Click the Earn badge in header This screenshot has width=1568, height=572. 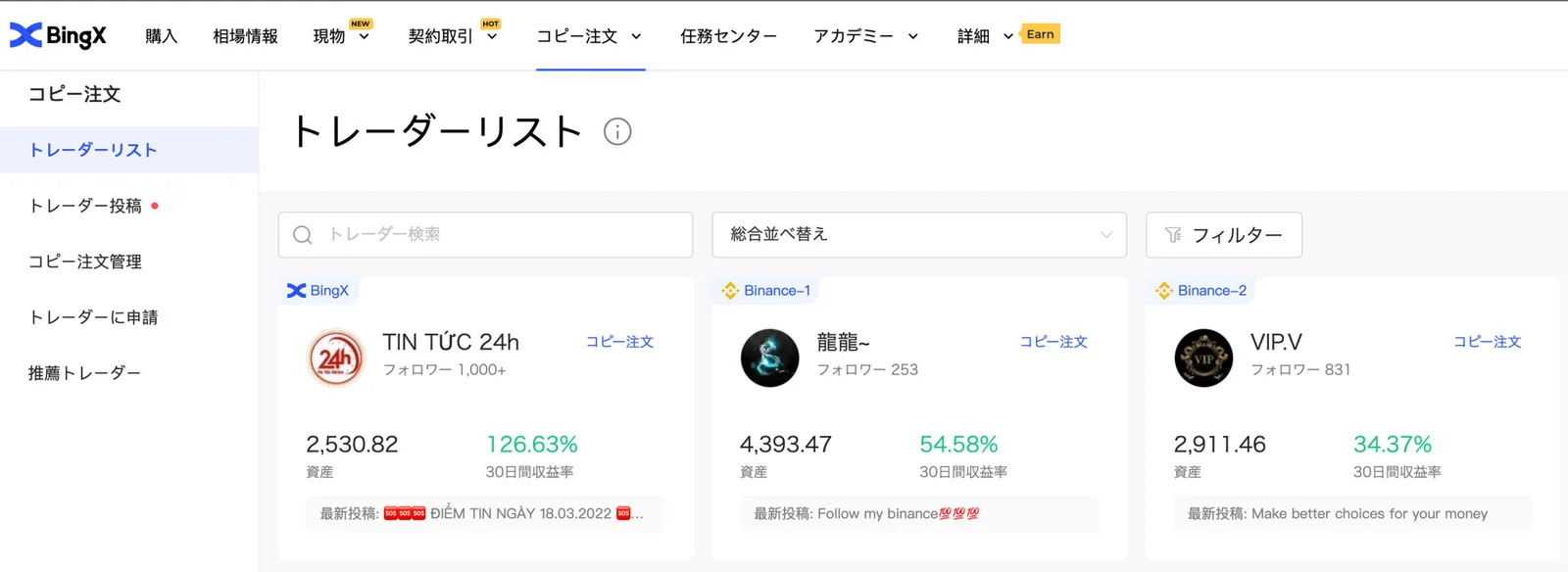point(1041,34)
